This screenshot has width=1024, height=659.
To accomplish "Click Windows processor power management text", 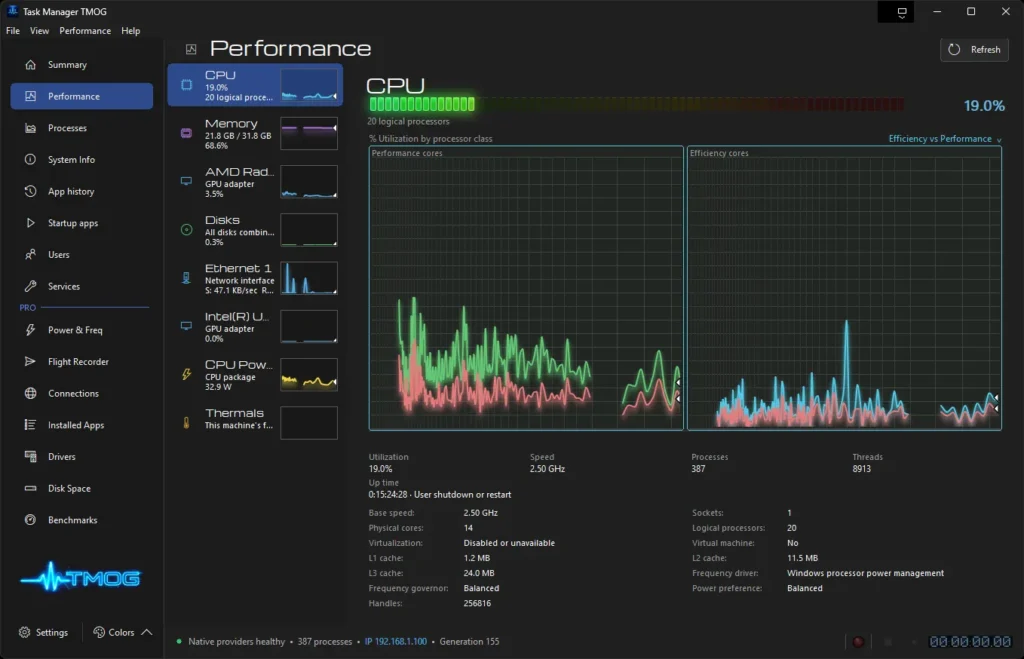I will [865, 573].
